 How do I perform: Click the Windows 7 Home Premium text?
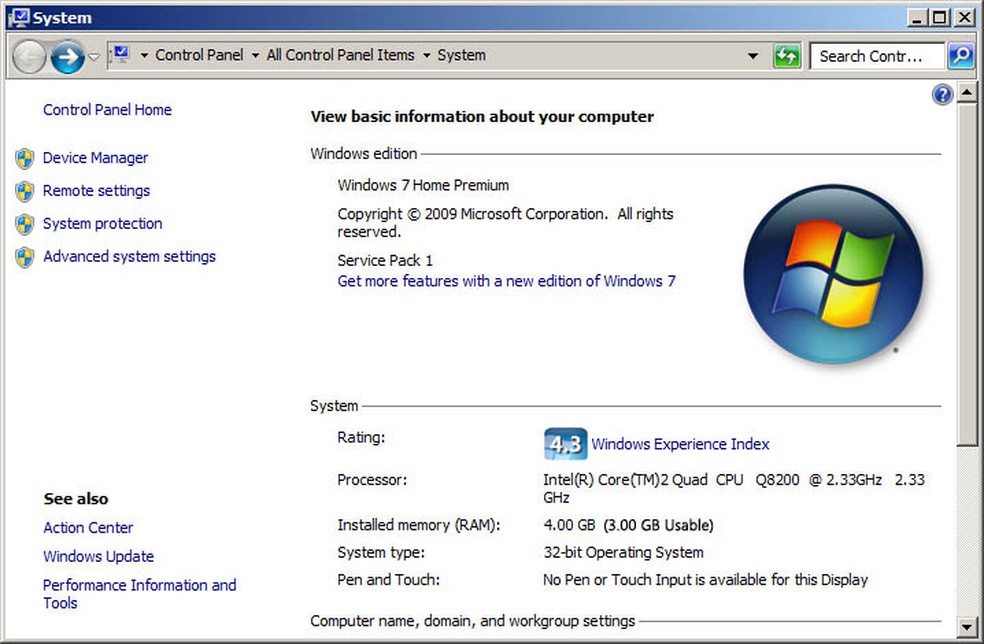click(423, 185)
